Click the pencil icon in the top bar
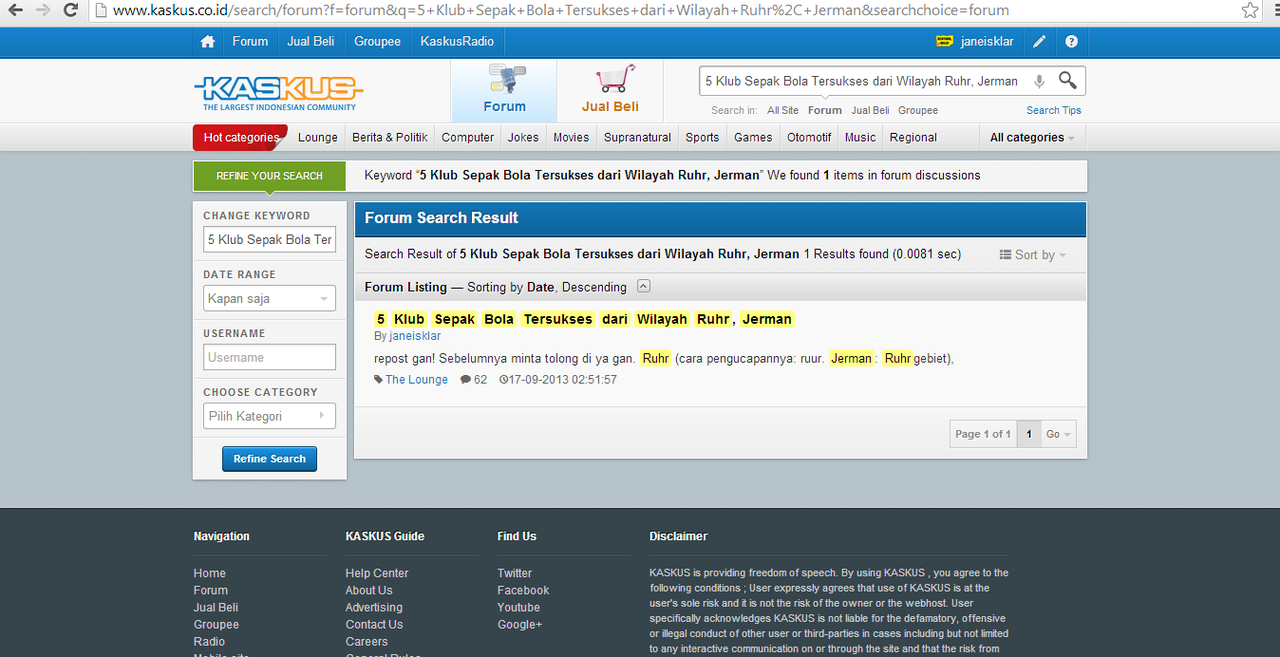 [x=1040, y=42]
